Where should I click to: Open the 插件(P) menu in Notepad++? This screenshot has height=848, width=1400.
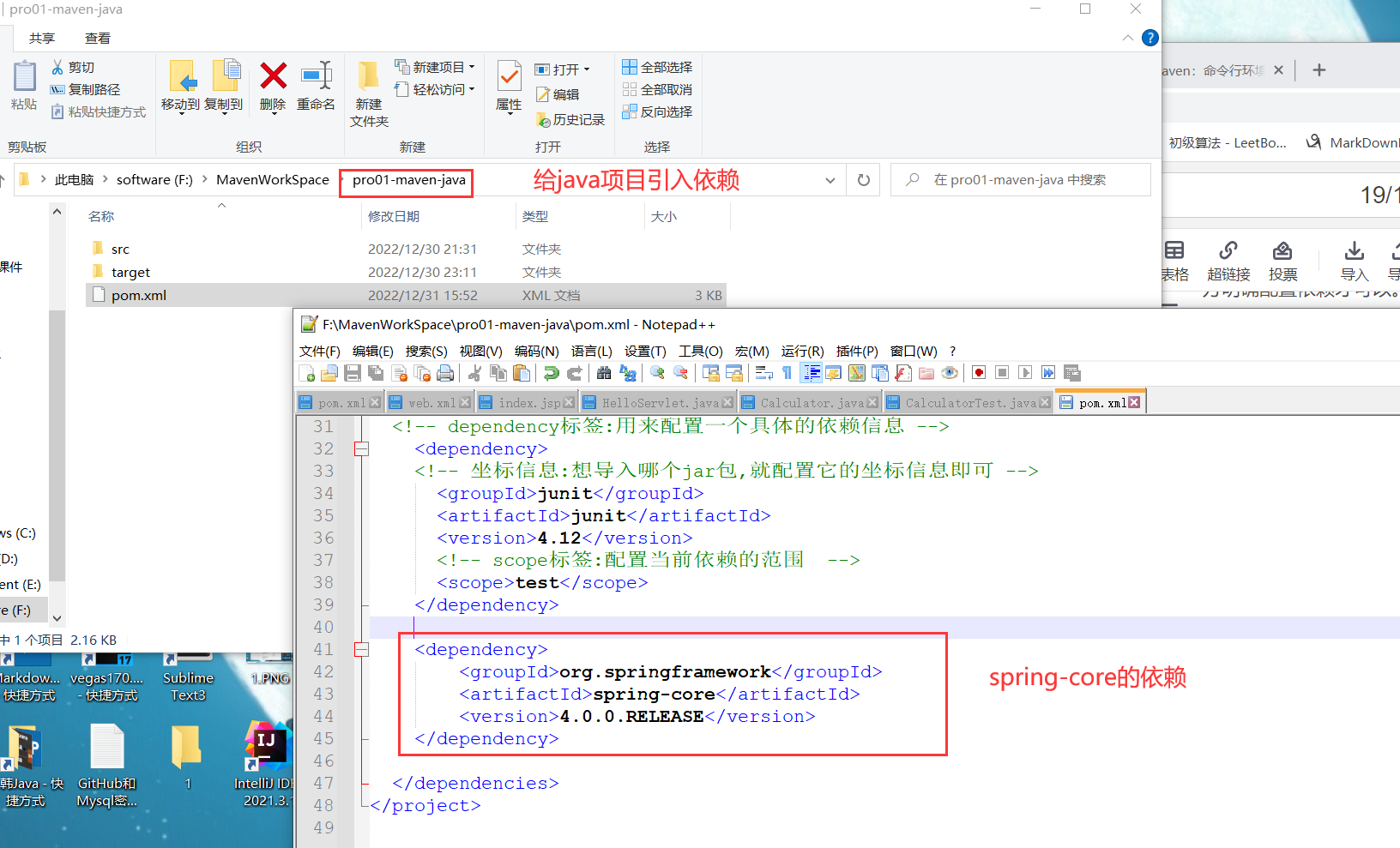(x=857, y=351)
